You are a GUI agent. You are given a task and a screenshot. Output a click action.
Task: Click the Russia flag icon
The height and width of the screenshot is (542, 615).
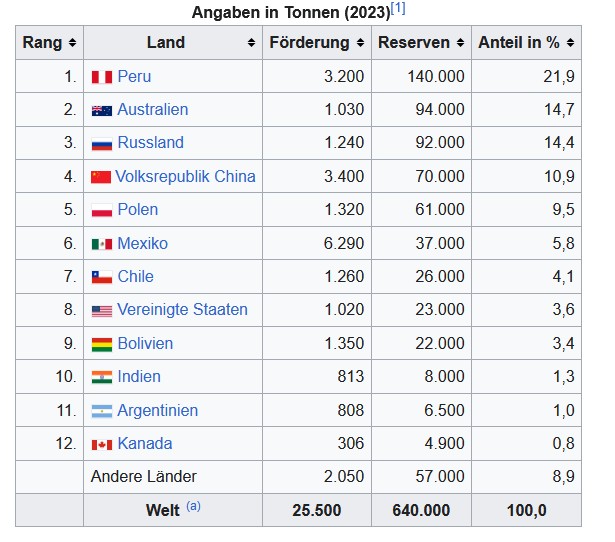tap(101, 143)
